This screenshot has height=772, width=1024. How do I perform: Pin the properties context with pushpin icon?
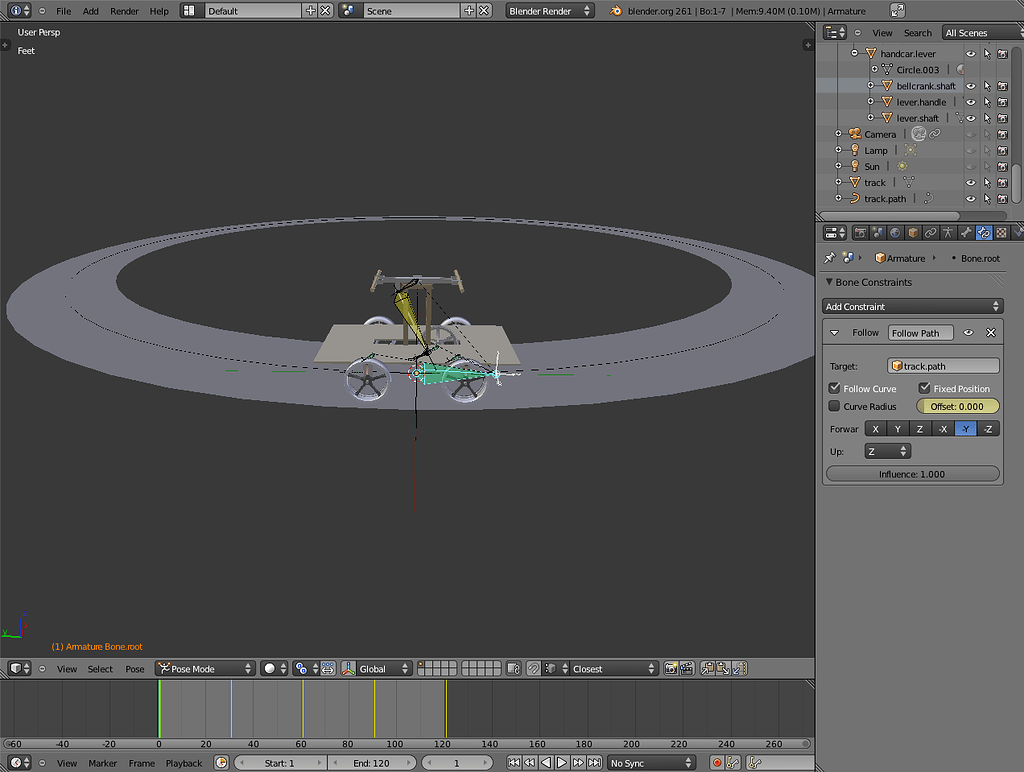click(x=829, y=258)
